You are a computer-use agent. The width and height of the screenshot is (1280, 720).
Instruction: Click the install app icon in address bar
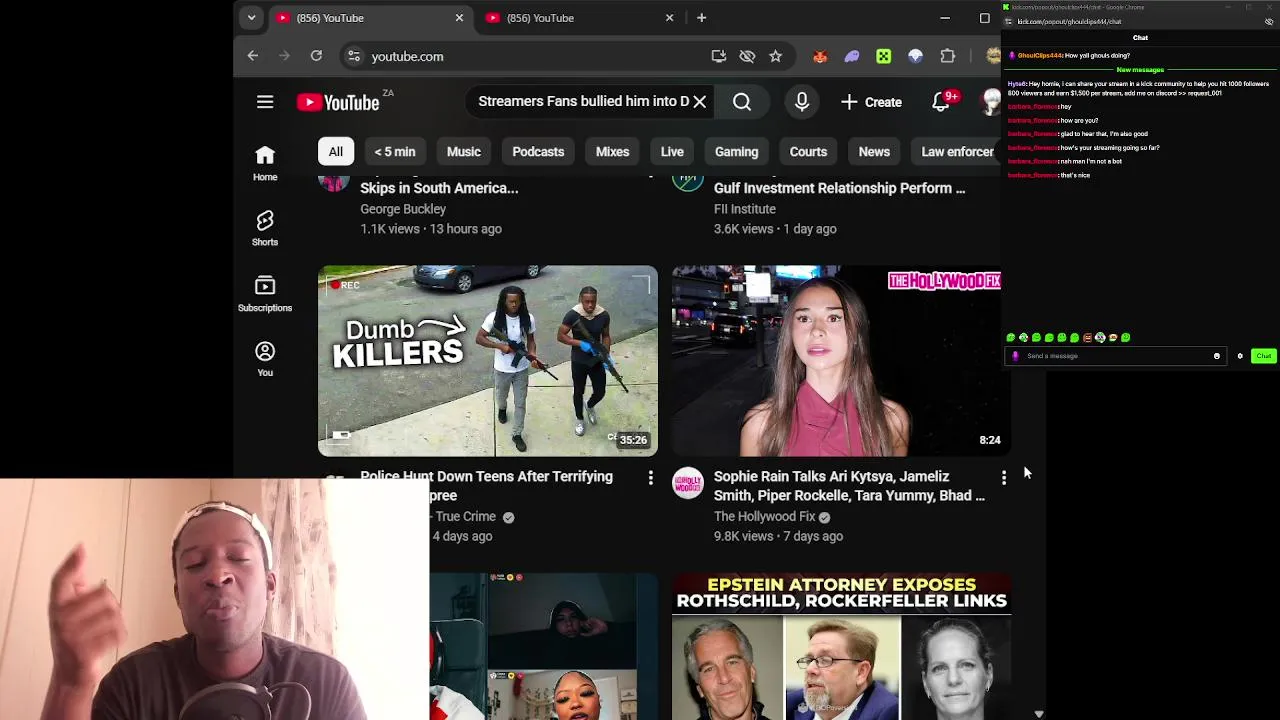point(719,56)
